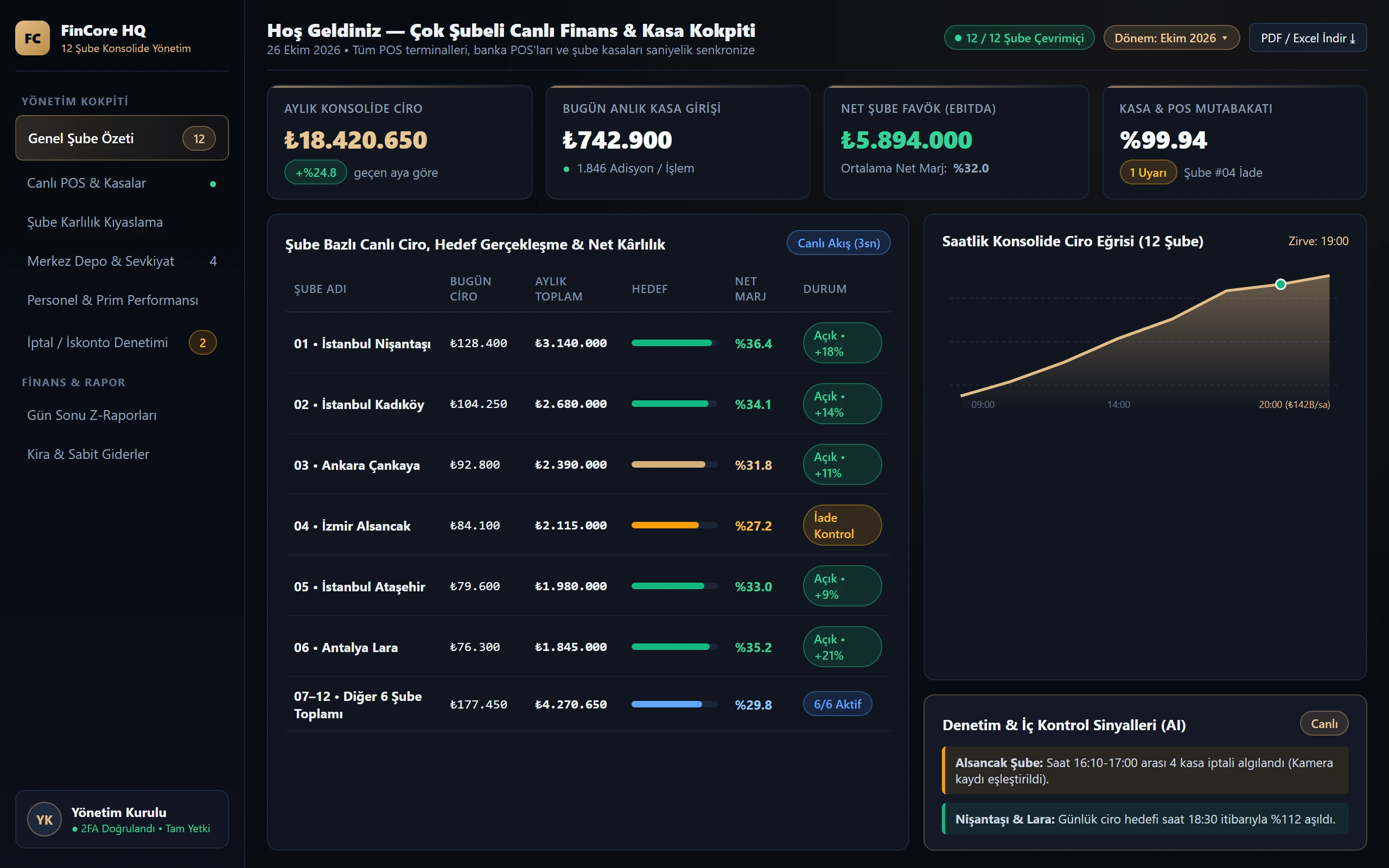The width and height of the screenshot is (1389, 868).
Task: Download report via PDF / Excel İndir
Action: coord(1308,38)
